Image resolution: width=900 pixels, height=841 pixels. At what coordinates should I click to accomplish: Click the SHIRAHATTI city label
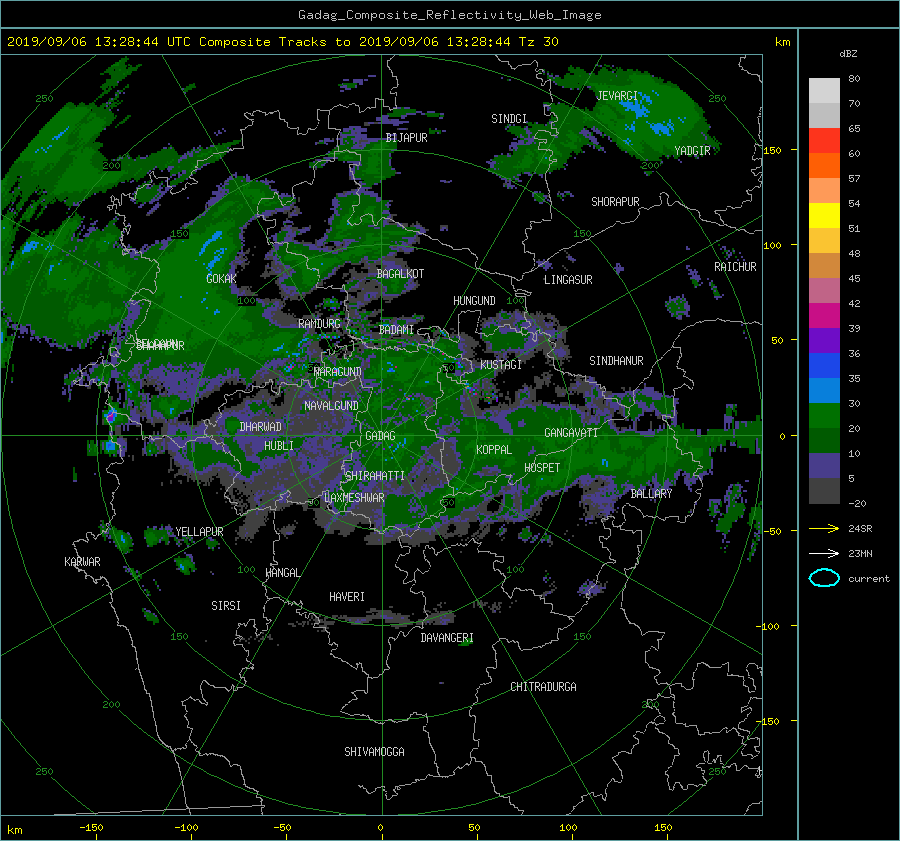[x=375, y=475]
